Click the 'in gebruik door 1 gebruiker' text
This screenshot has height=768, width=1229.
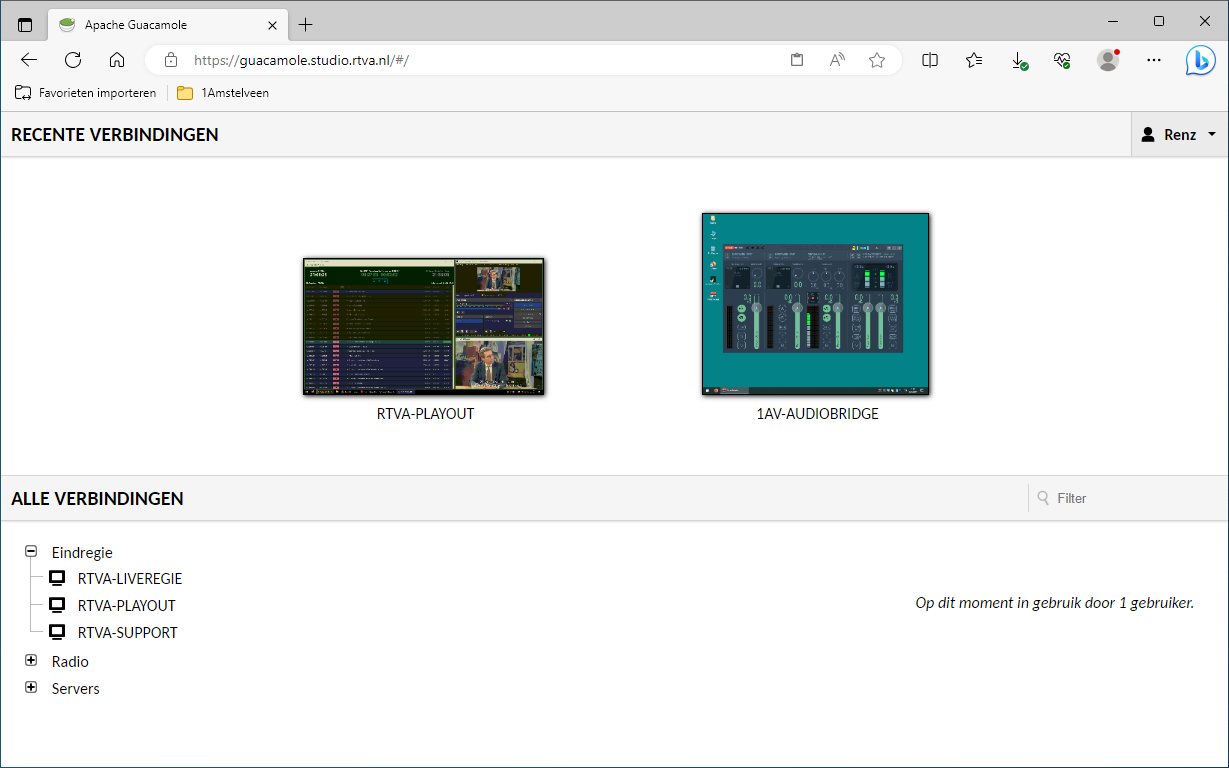click(x=1055, y=603)
